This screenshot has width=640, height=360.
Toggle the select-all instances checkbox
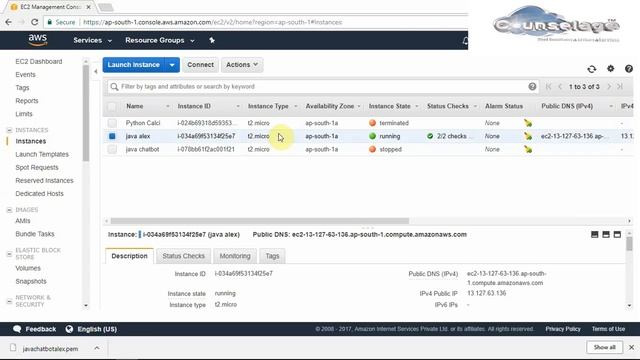[x=112, y=107]
